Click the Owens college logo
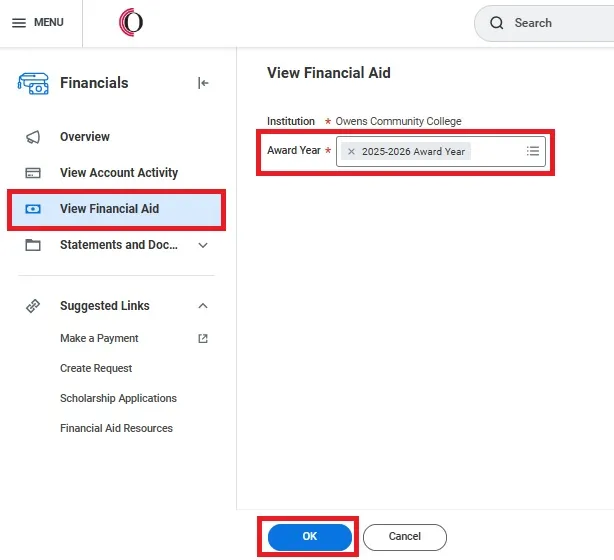 point(131,22)
